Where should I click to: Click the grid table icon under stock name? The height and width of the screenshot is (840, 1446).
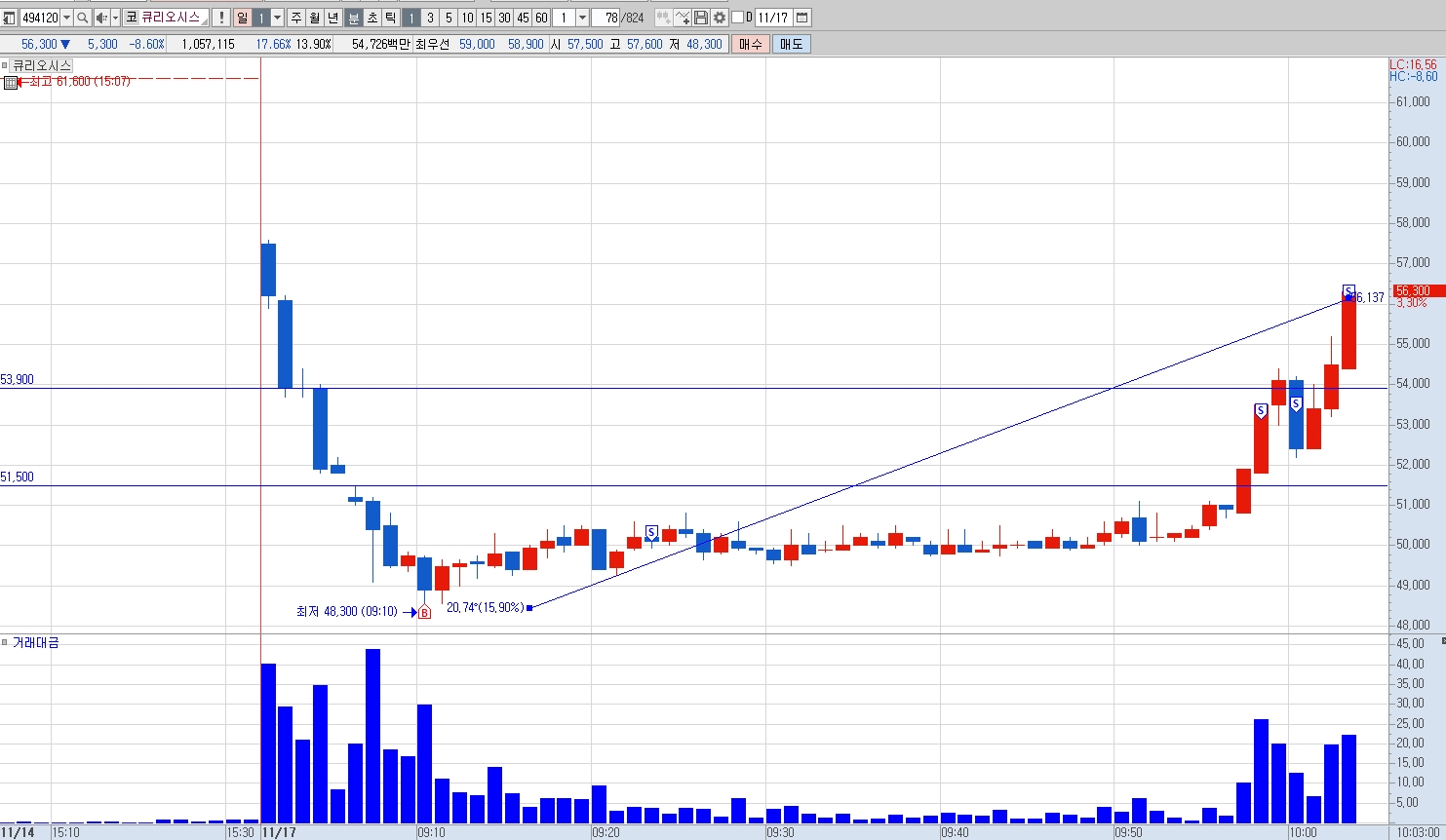coord(10,83)
